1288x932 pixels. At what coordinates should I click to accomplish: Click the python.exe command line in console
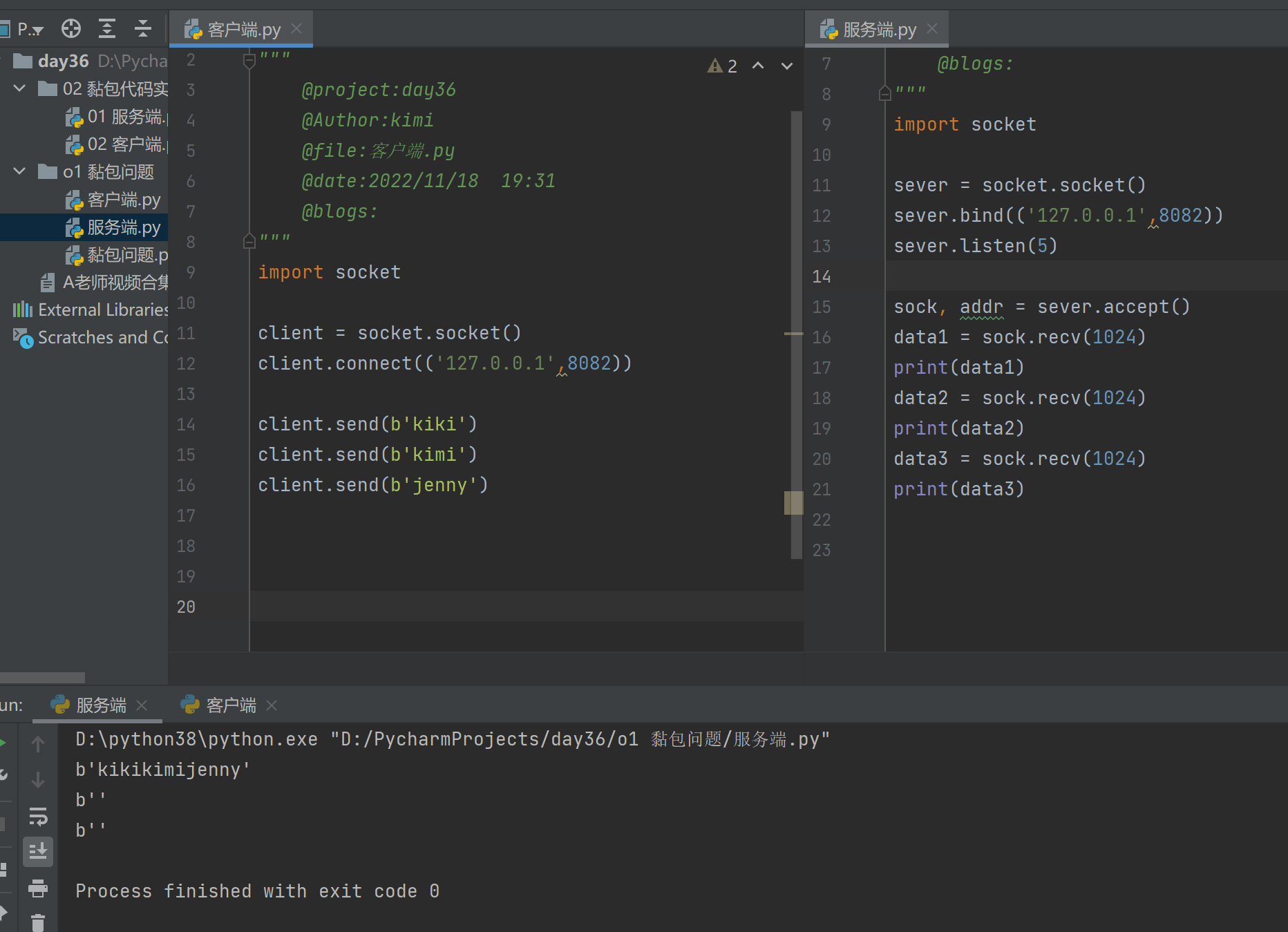coord(452,739)
